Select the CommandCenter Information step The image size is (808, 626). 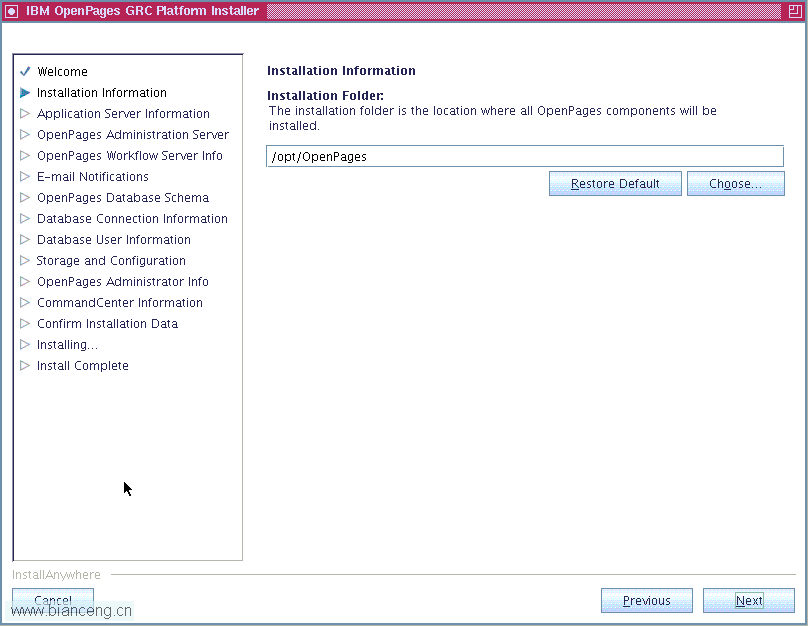pos(120,302)
